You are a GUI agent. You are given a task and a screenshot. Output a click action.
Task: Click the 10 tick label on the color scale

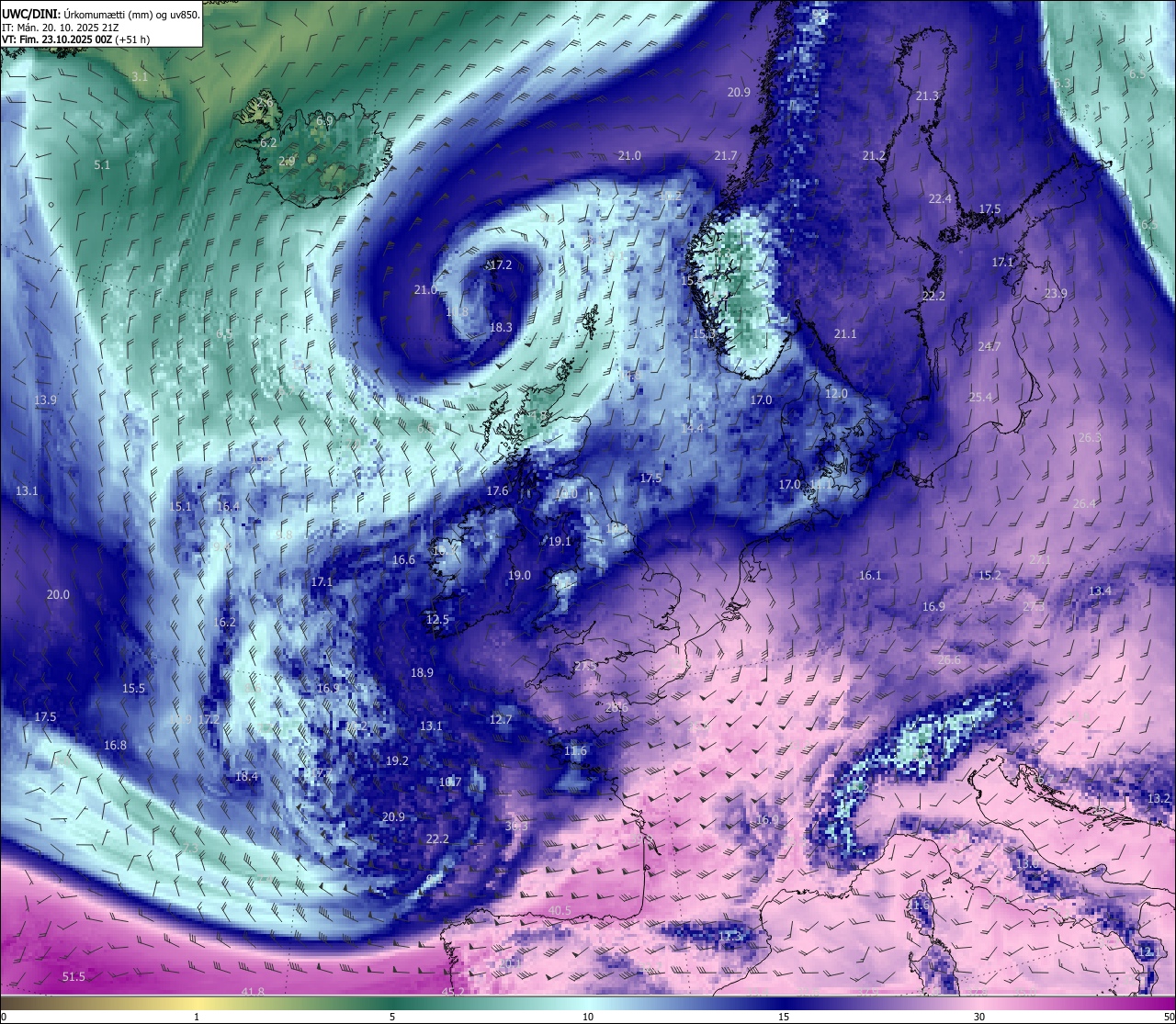coord(588,1017)
